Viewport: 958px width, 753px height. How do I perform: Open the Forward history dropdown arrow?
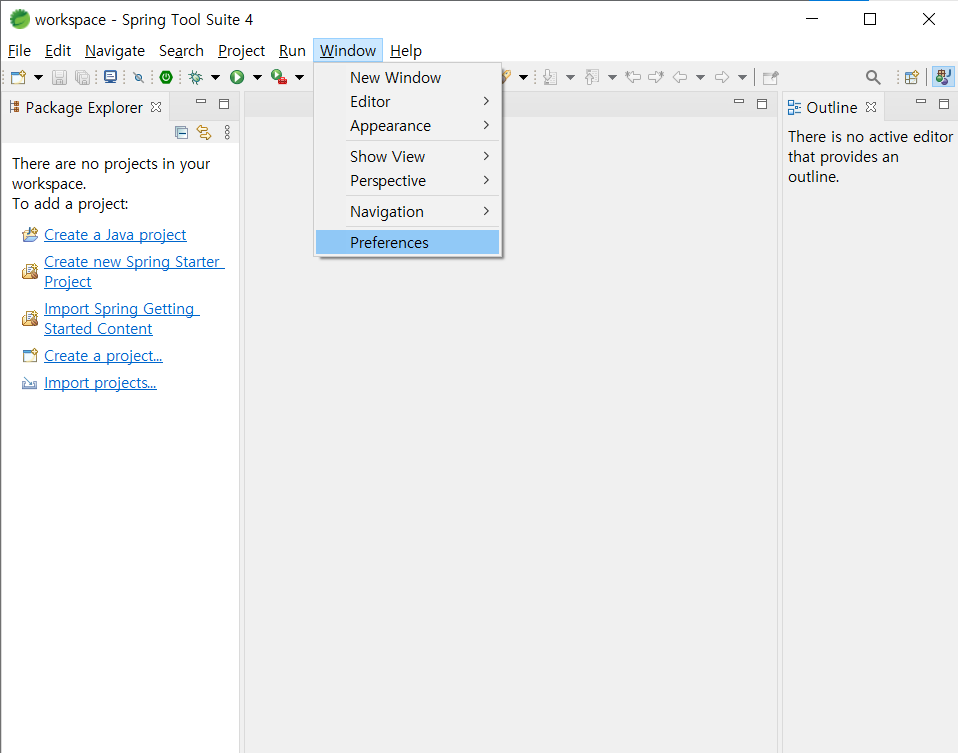742,77
